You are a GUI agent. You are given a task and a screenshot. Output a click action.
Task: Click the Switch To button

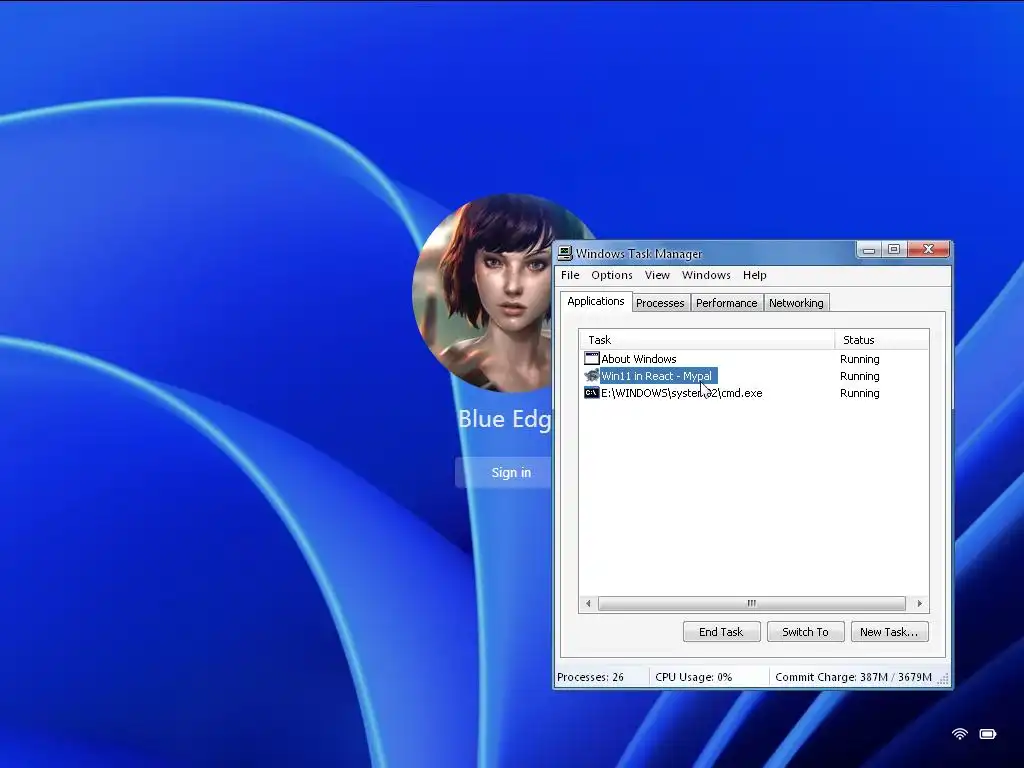(x=805, y=632)
